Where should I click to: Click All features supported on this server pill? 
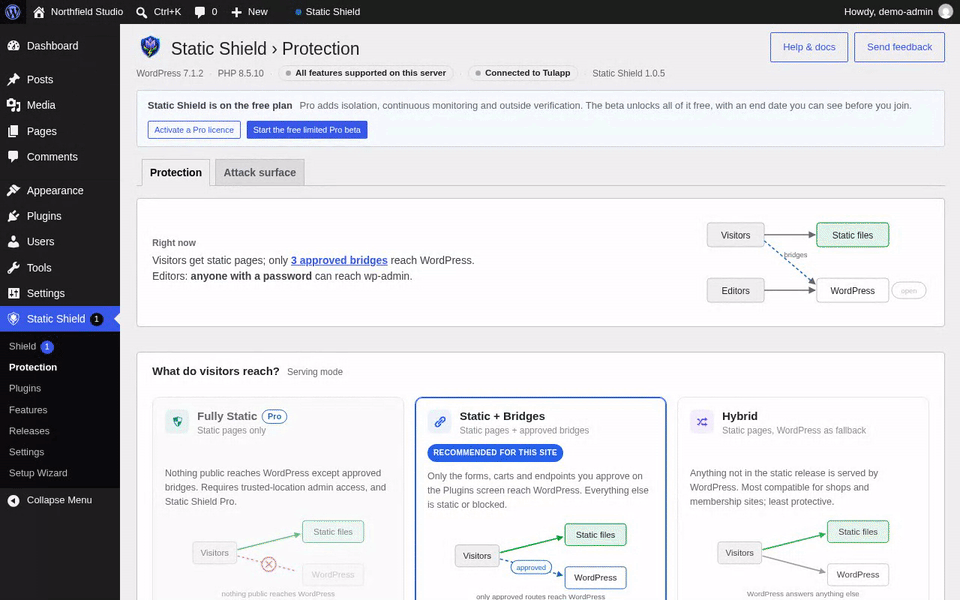coord(366,73)
